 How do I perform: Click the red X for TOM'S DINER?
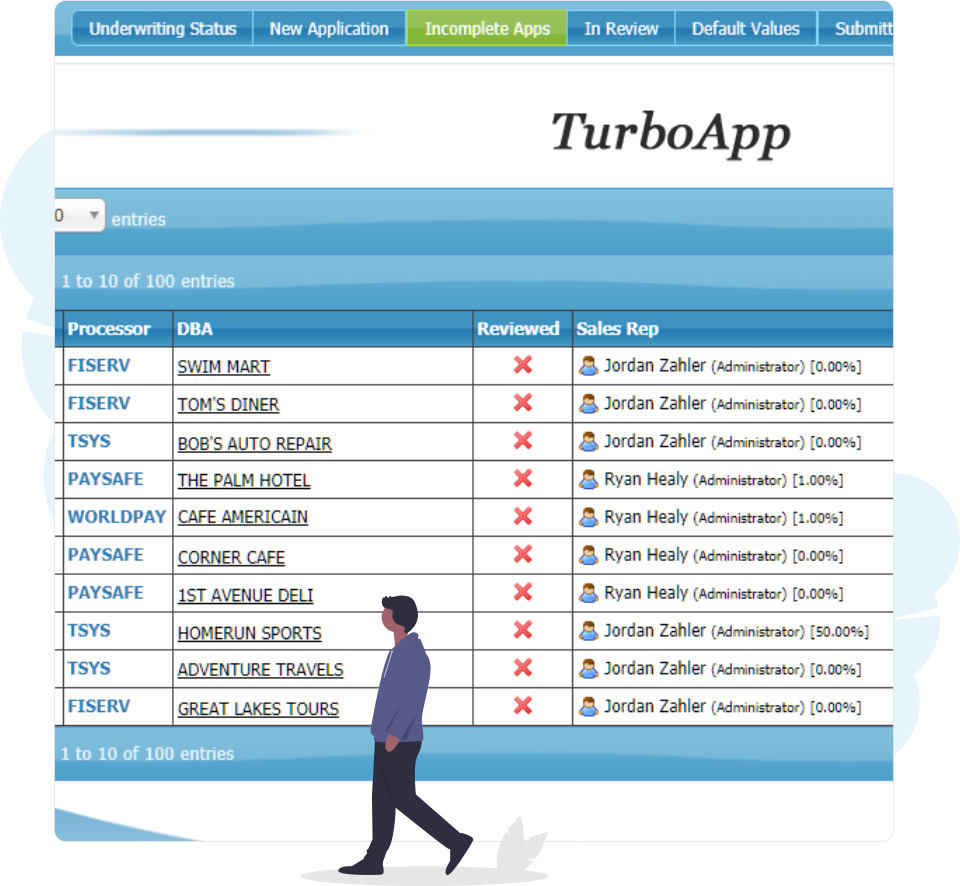[x=523, y=403]
